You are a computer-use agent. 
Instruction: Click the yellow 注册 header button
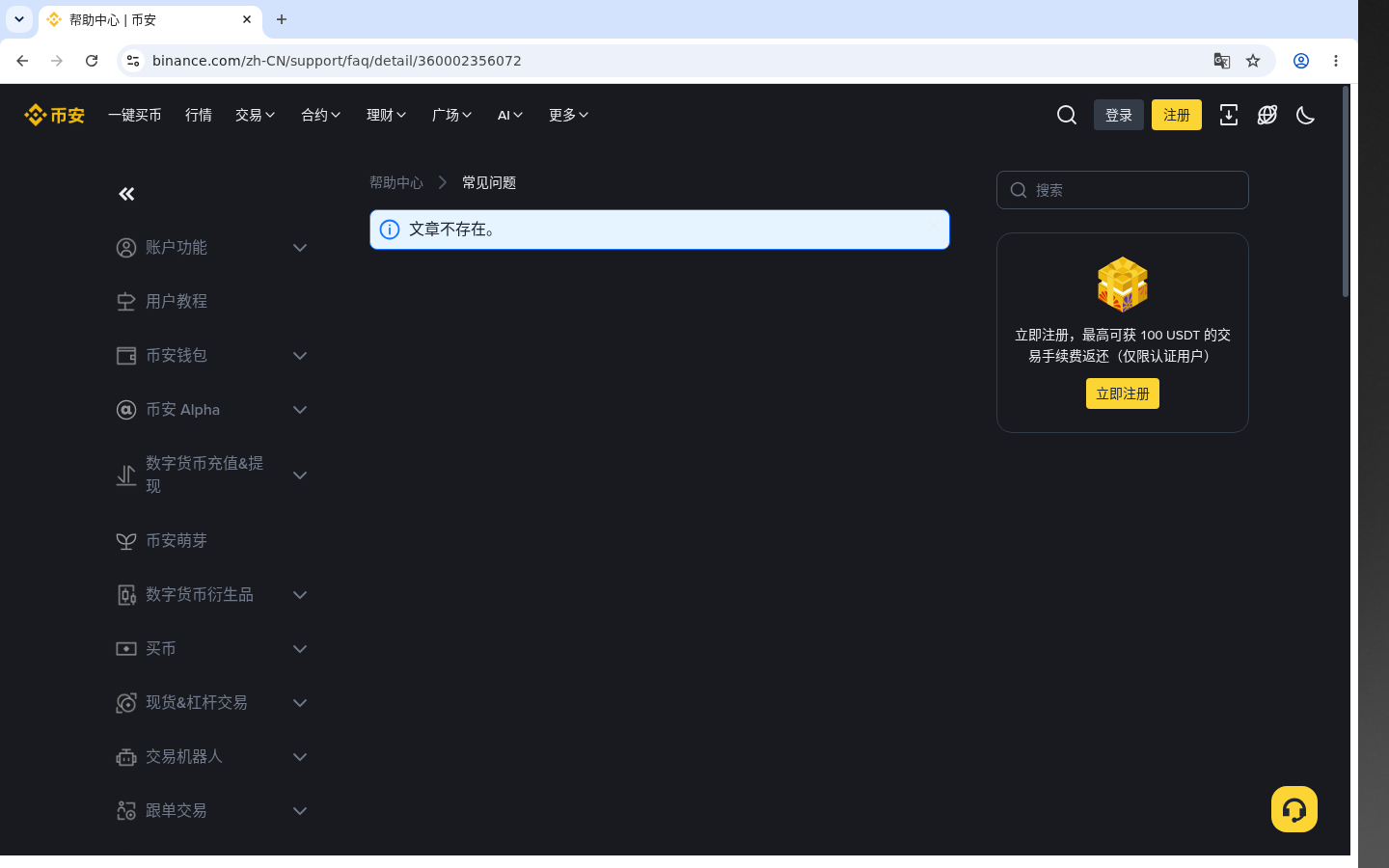1177,115
